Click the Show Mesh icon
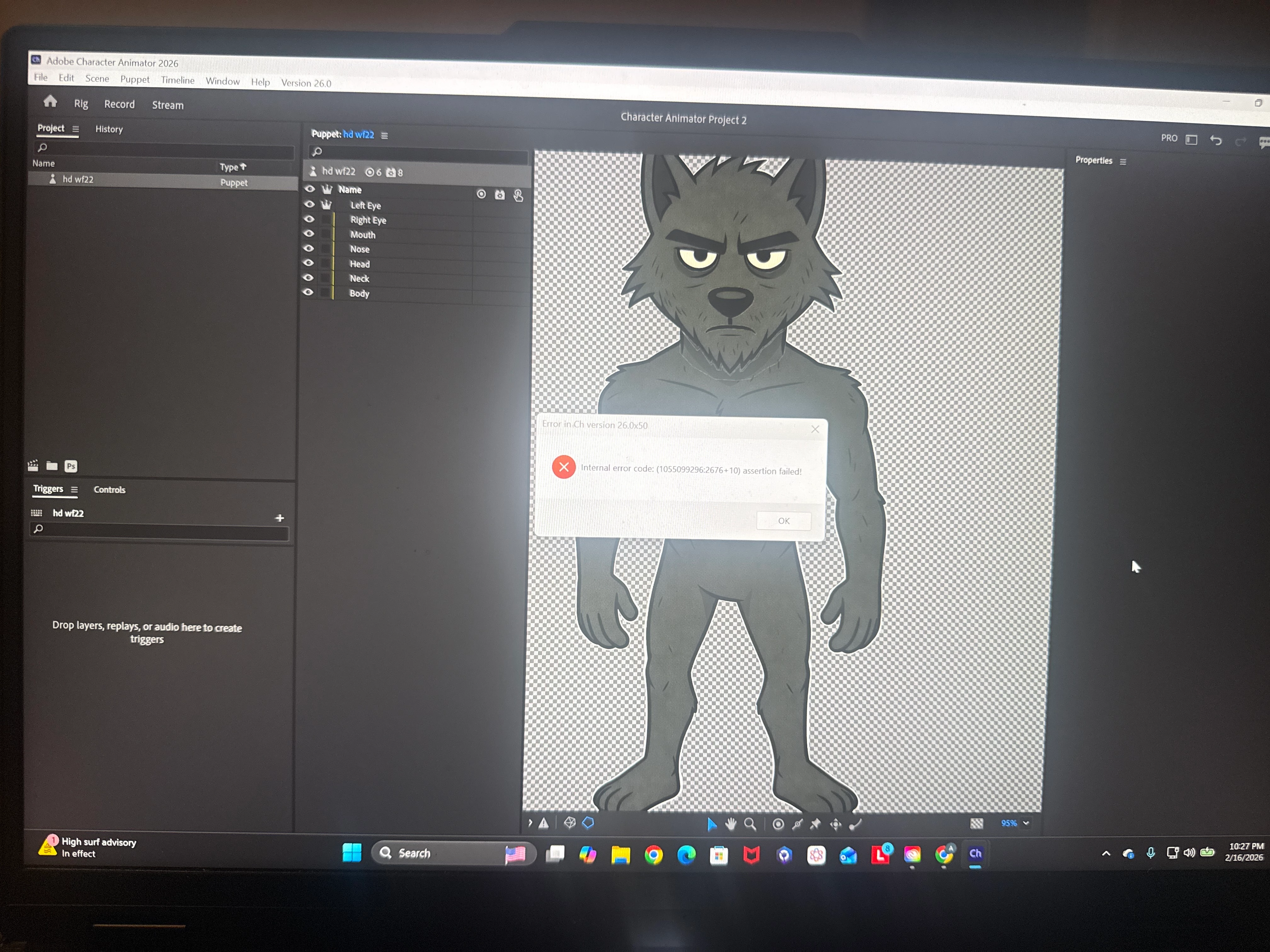The height and width of the screenshot is (952, 1270). [x=569, y=823]
